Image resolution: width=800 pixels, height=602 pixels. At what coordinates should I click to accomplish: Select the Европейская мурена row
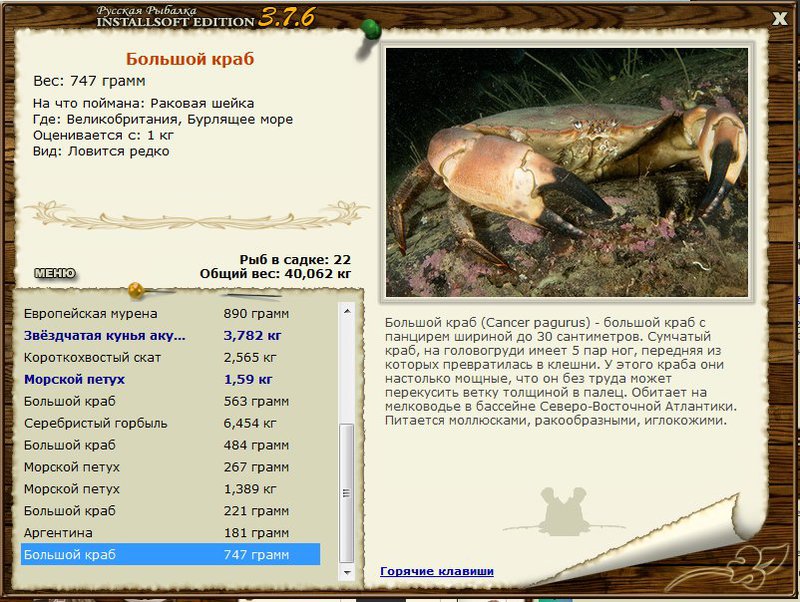[170, 313]
